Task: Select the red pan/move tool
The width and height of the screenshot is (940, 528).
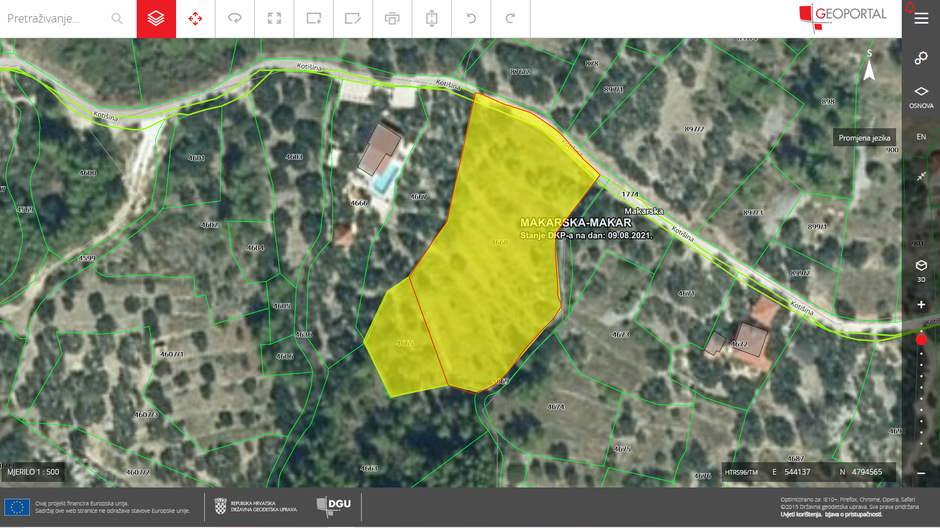Action: (x=195, y=19)
